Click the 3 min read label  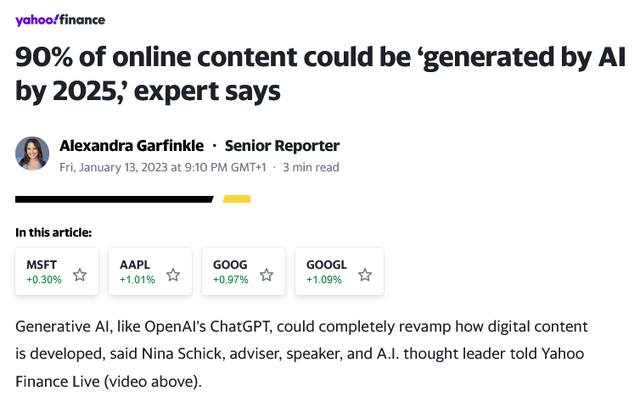(311, 167)
